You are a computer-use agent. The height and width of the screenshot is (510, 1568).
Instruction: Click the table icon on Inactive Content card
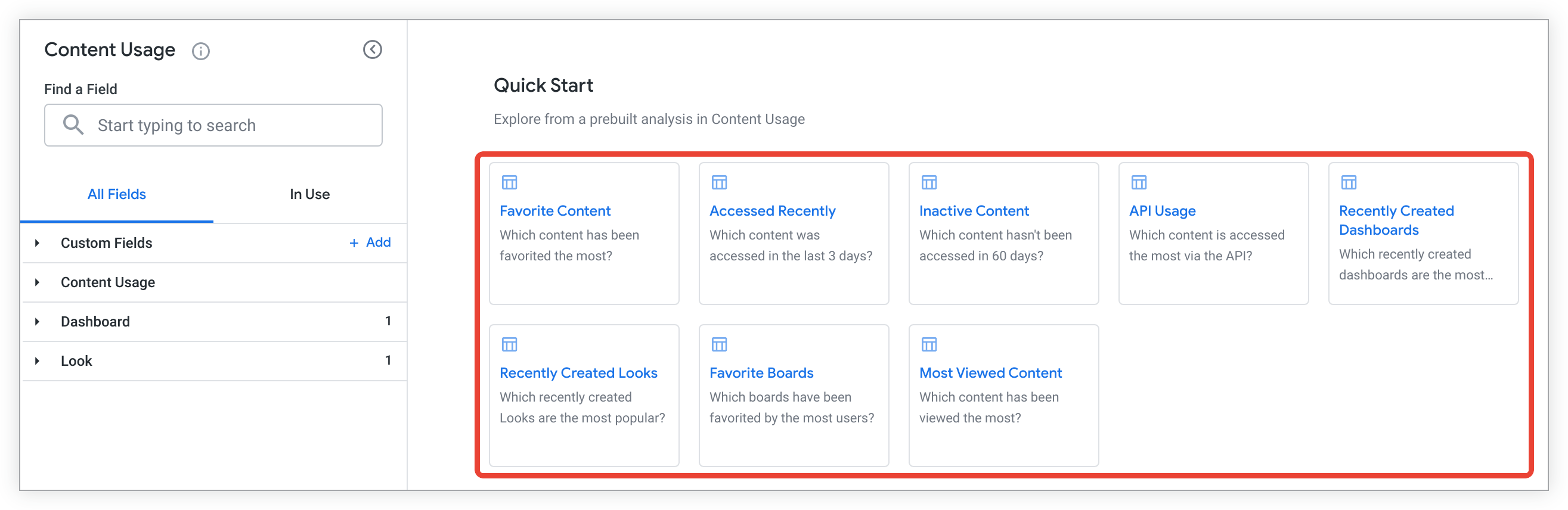(x=929, y=182)
